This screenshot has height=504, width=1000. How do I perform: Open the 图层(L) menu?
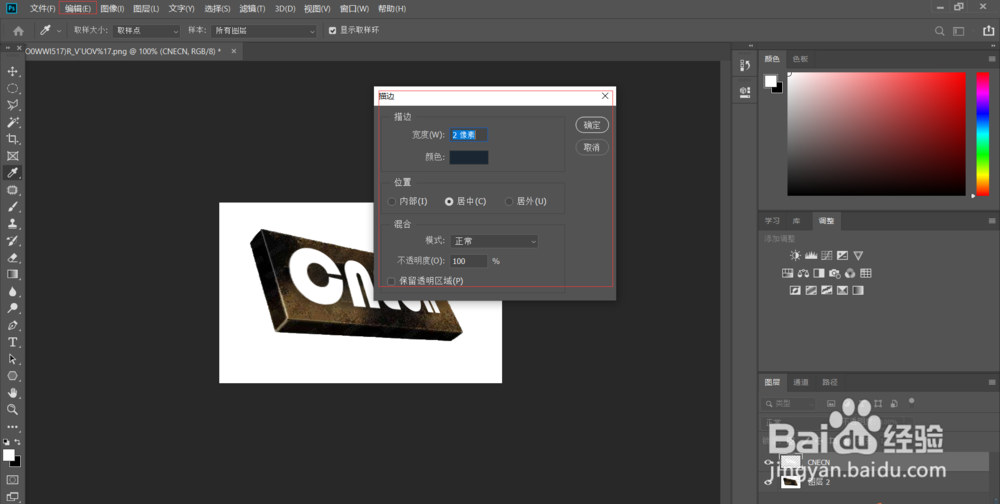point(146,9)
